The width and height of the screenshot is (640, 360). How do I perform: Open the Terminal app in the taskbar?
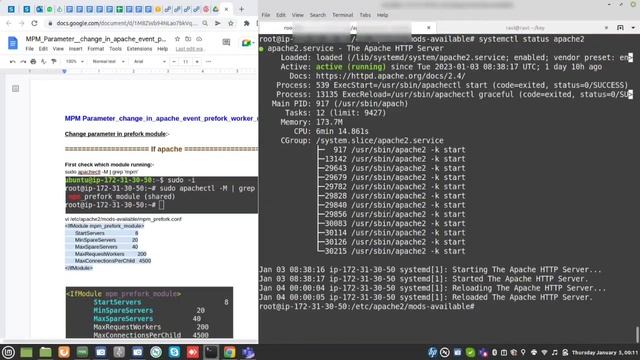pyautogui.click(x=211, y=352)
